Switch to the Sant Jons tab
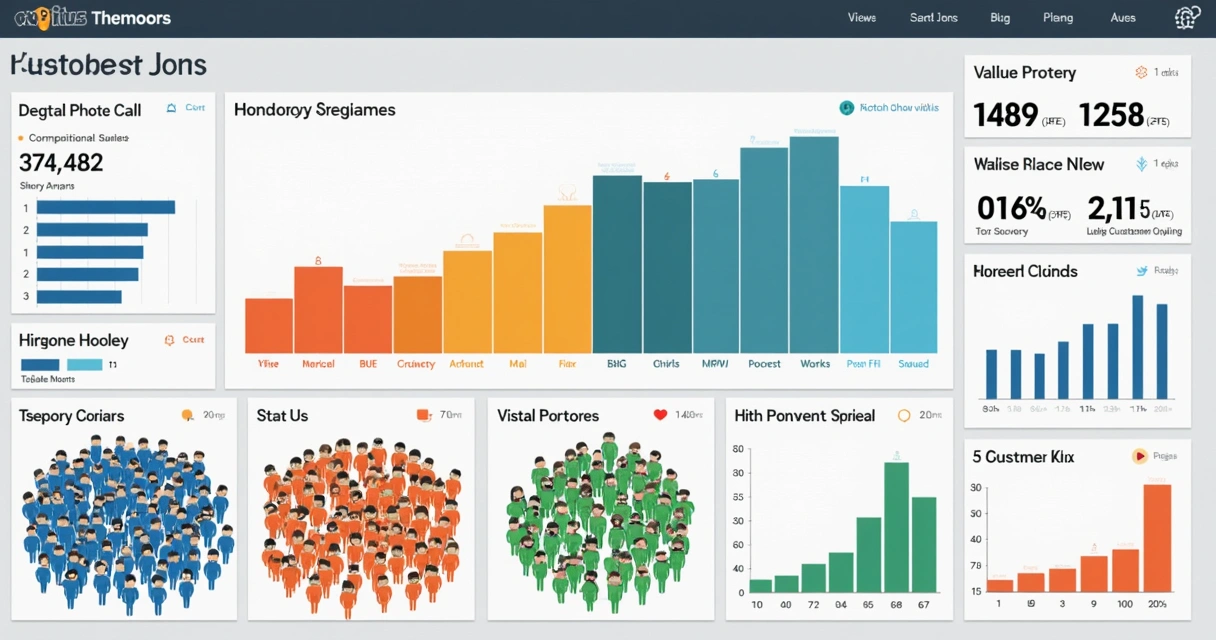The width and height of the screenshot is (1216, 640). click(x=932, y=17)
